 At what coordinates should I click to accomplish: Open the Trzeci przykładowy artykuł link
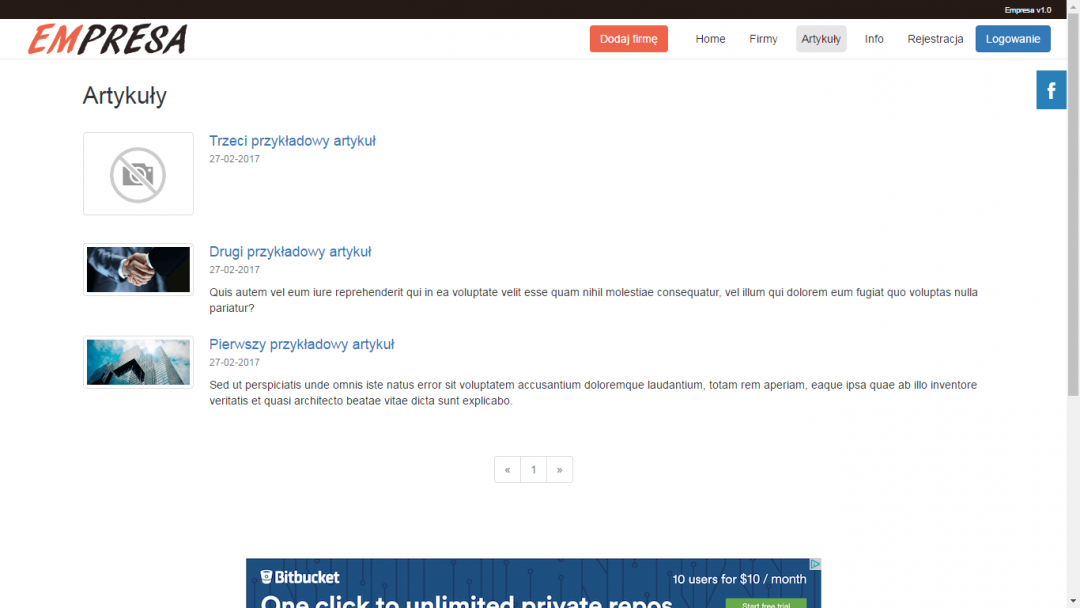[x=292, y=141]
